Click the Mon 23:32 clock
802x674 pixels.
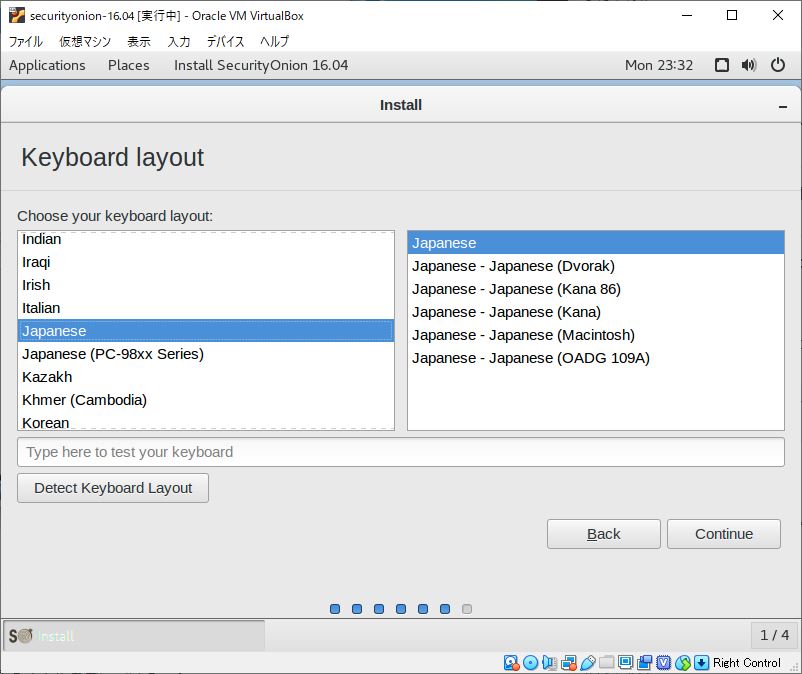(659, 65)
